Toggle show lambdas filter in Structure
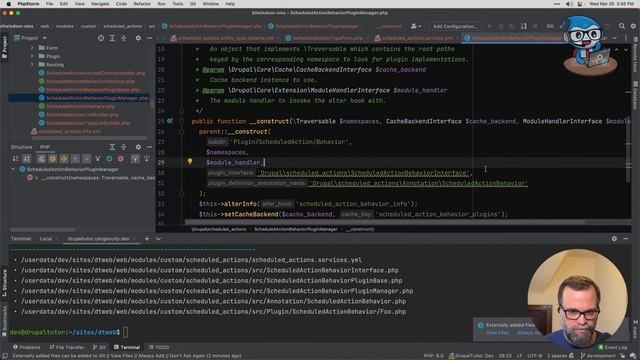The height and width of the screenshot is (360, 640). (87, 158)
